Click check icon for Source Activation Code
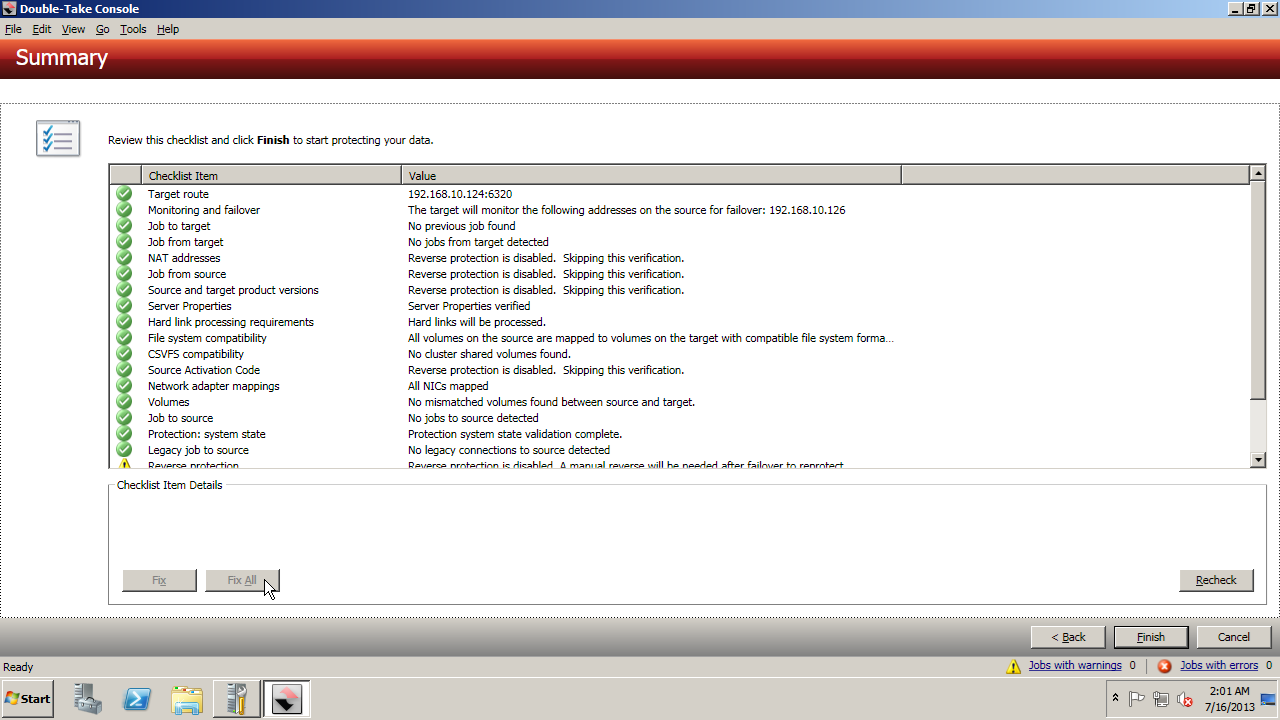The width and height of the screenshot is (1280, 720). pyautogui.click(x=124, y=370)
